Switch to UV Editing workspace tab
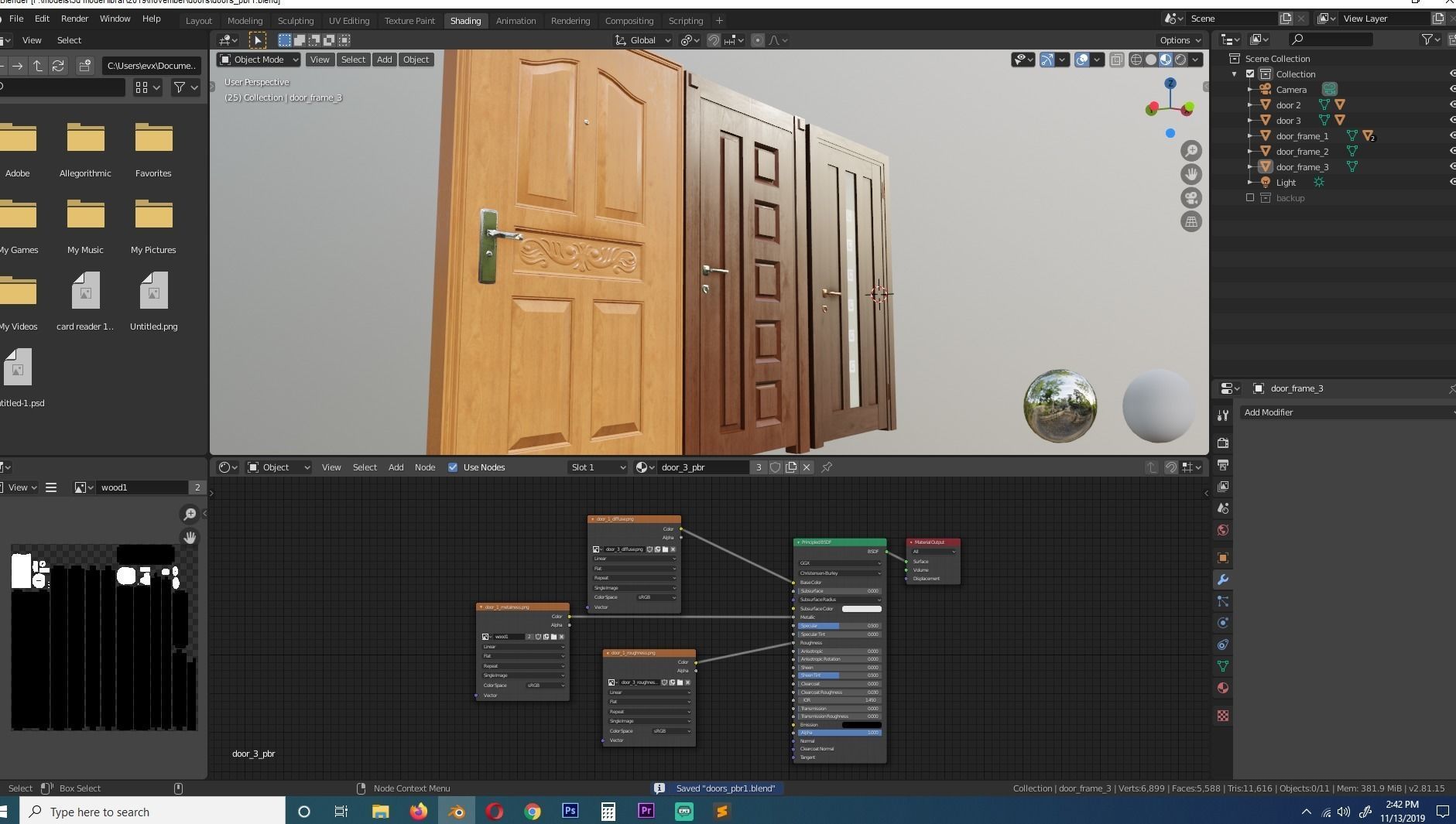The image size is (1456, 824). (x=349, y=21)
